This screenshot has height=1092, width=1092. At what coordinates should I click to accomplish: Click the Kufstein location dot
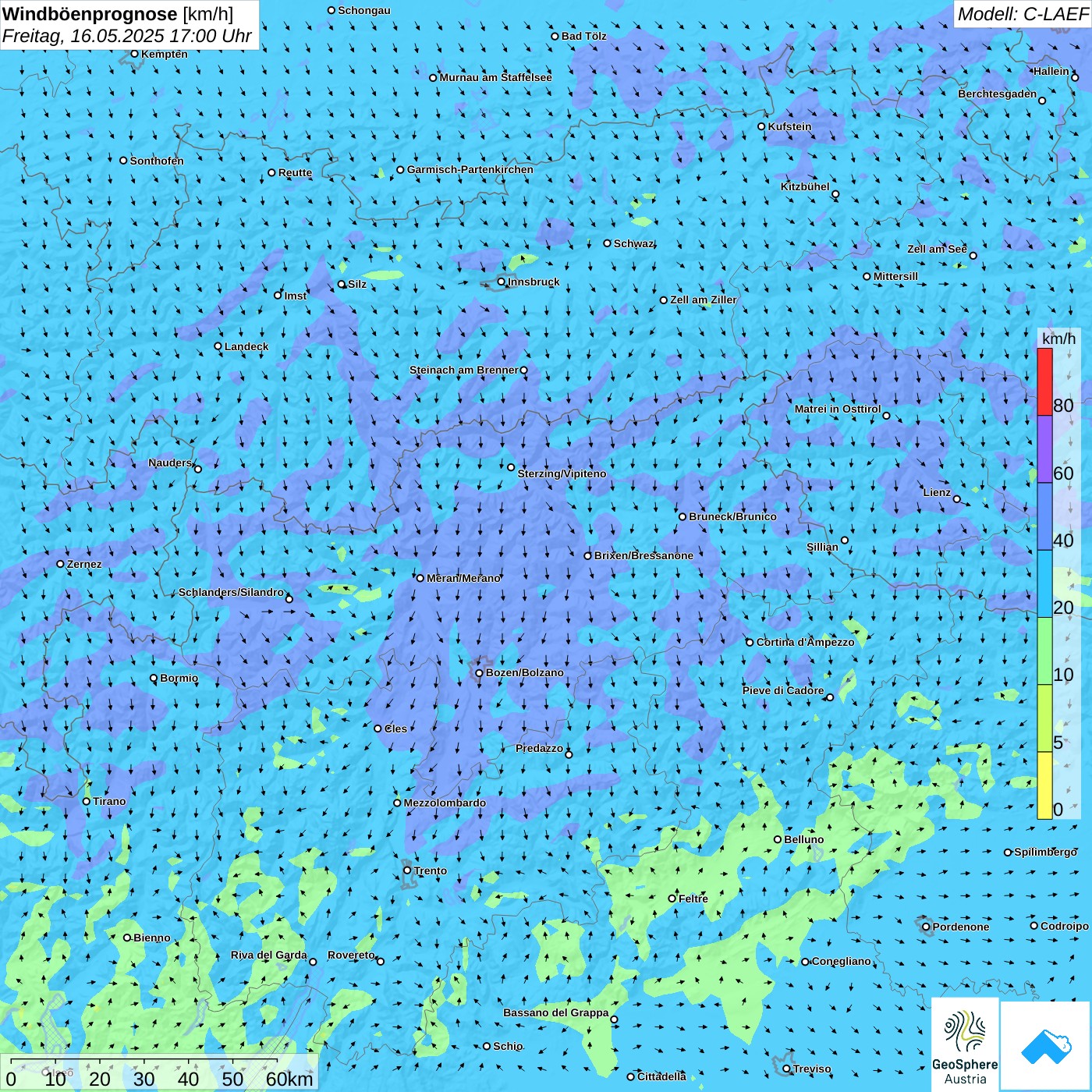coord(762,126)
